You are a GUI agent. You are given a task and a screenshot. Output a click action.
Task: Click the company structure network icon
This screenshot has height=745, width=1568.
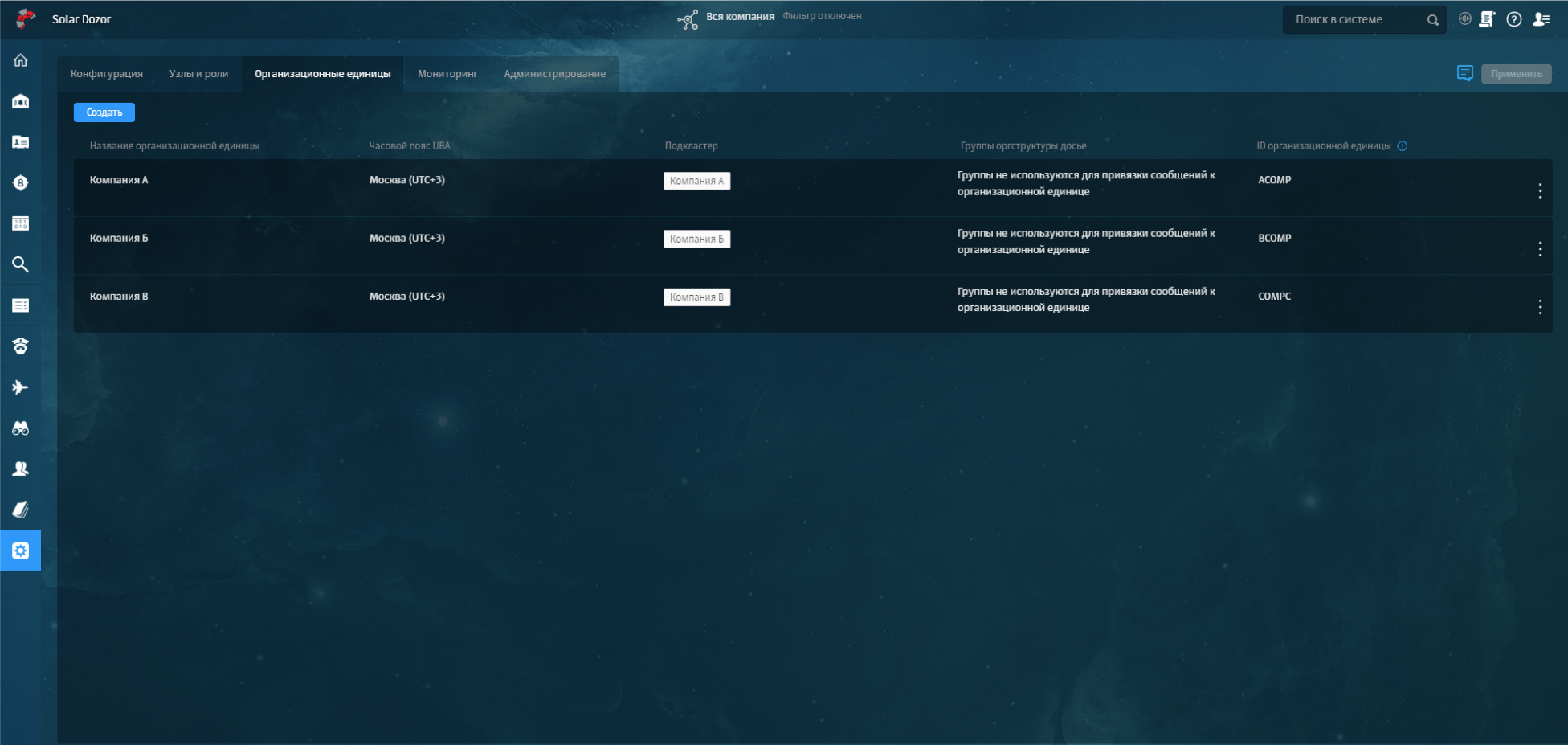click(x=688, y=19)
